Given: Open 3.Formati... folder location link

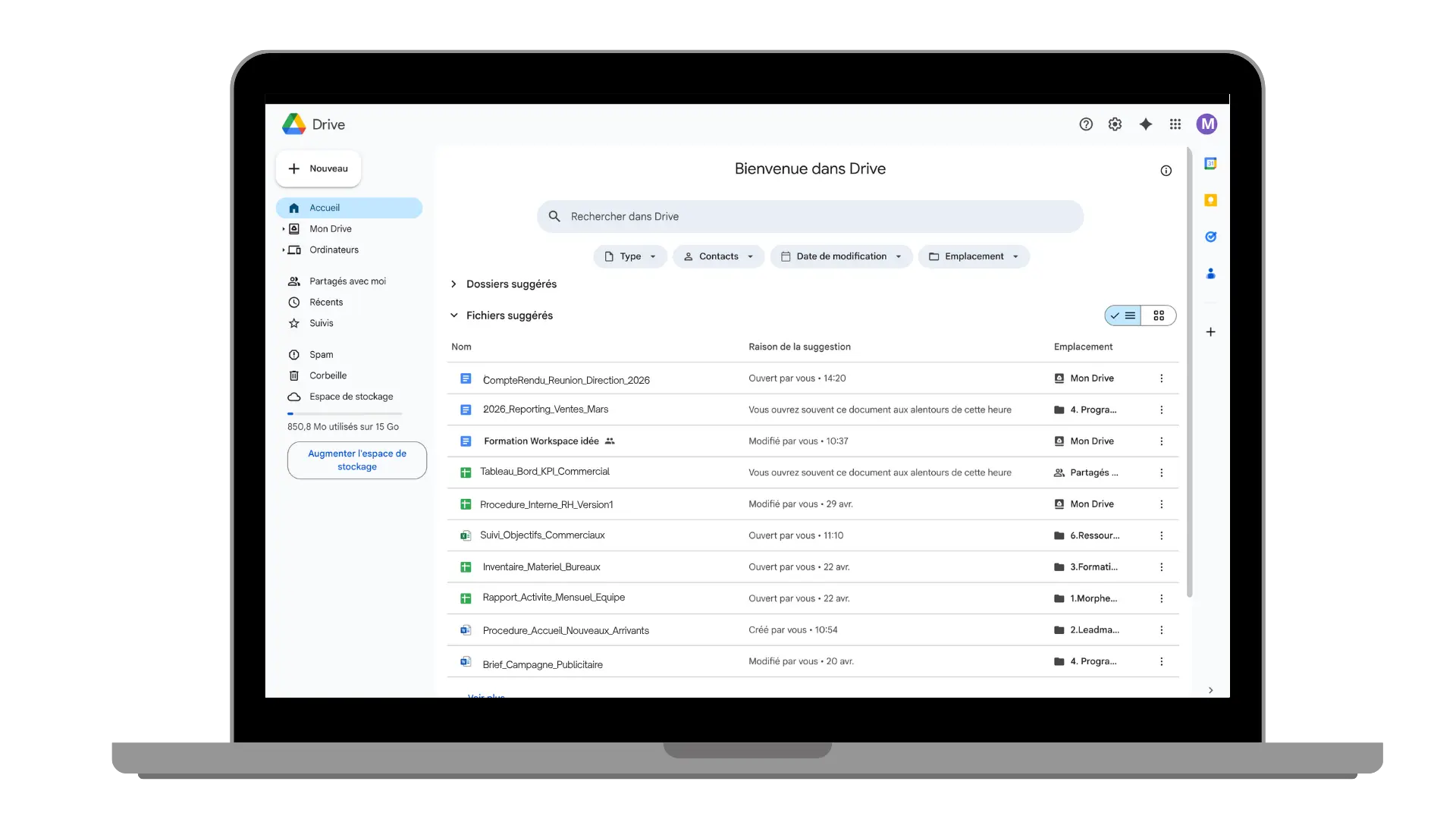Looking at the screenshot, I should 1086,567.
